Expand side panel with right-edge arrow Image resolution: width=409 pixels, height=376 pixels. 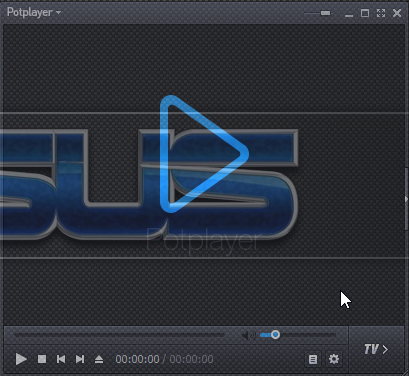pos(406,199)
